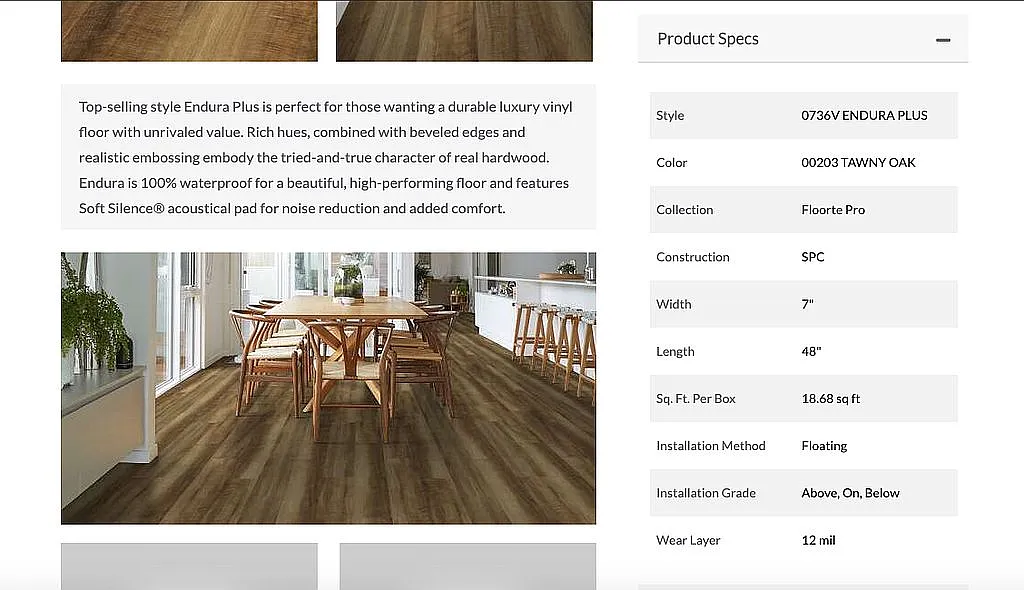This screenshot has height=590, width=1024.
Task: Click the Construction row label
Action: (x=693, y=257)
